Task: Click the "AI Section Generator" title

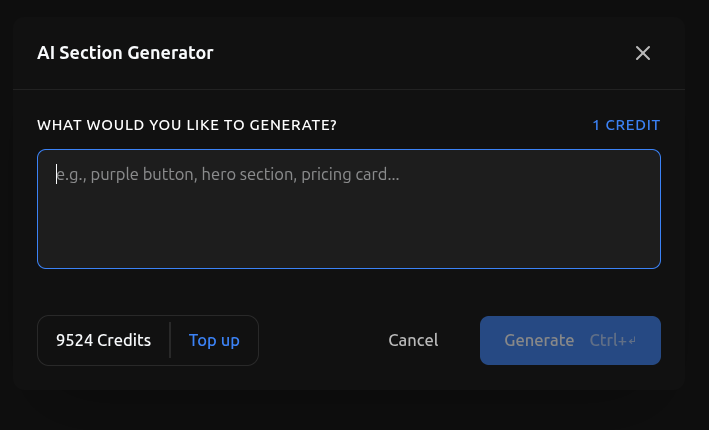Action: (x=125, y=53)
